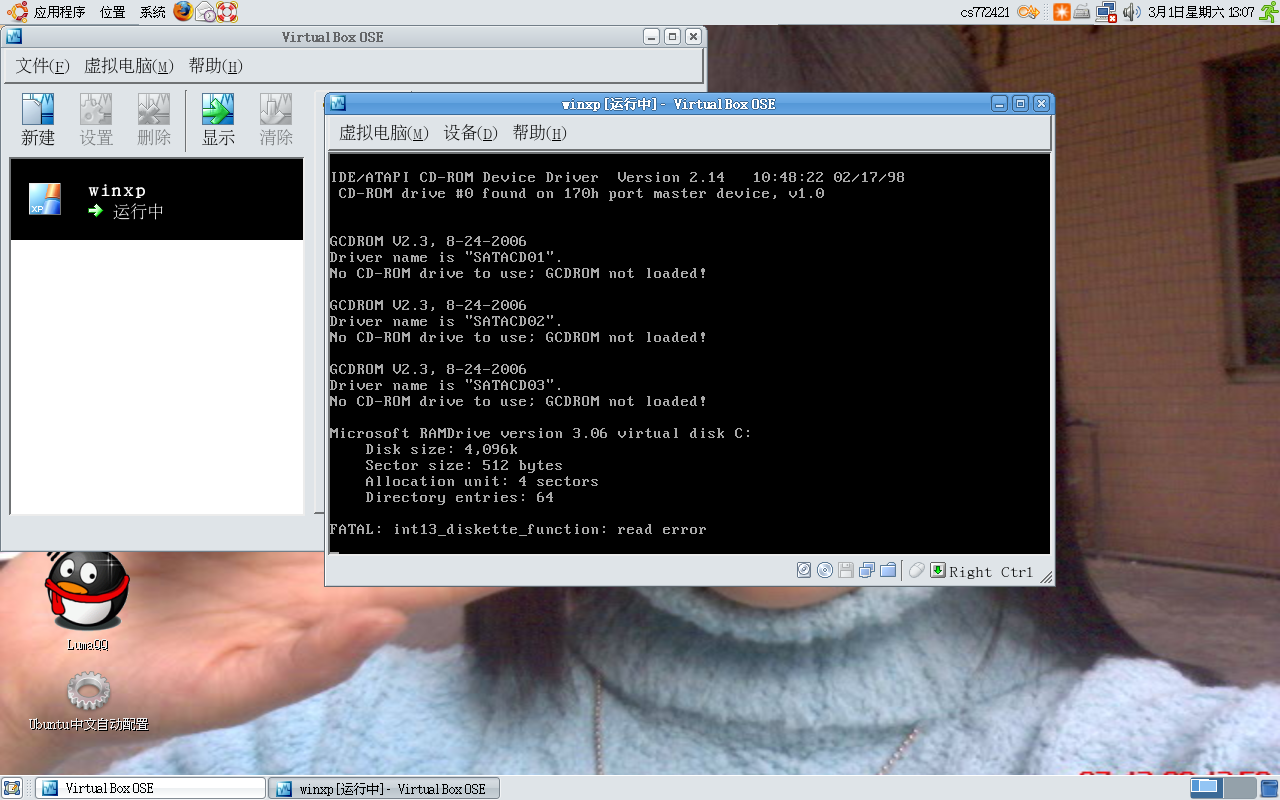Click inside the VM console screen
The image size is (1280, 800).
click(690, 354)
